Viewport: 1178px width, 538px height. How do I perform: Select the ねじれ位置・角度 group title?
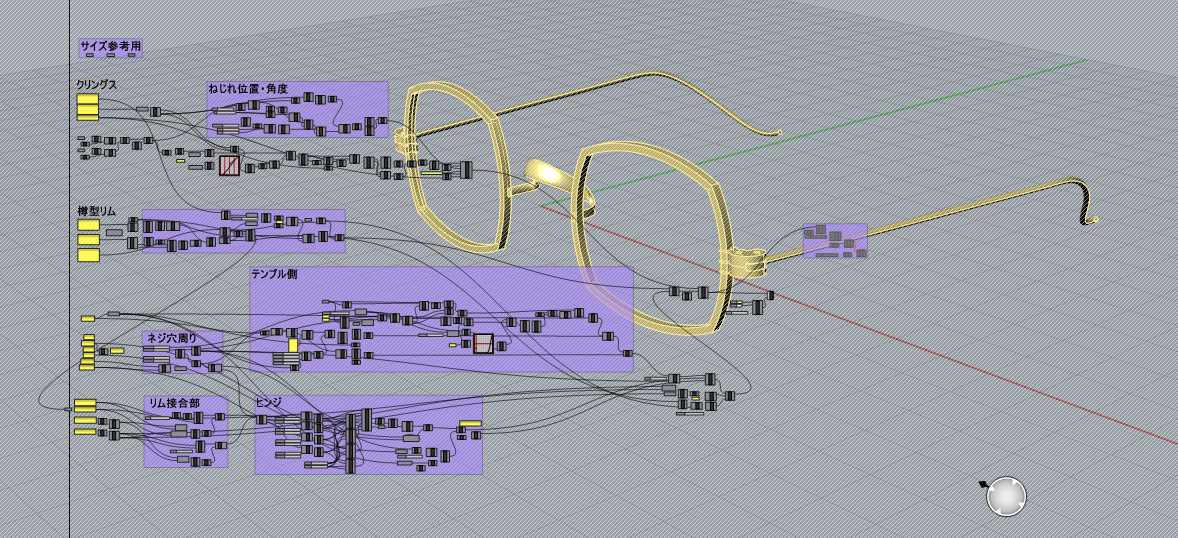[248, 88]
